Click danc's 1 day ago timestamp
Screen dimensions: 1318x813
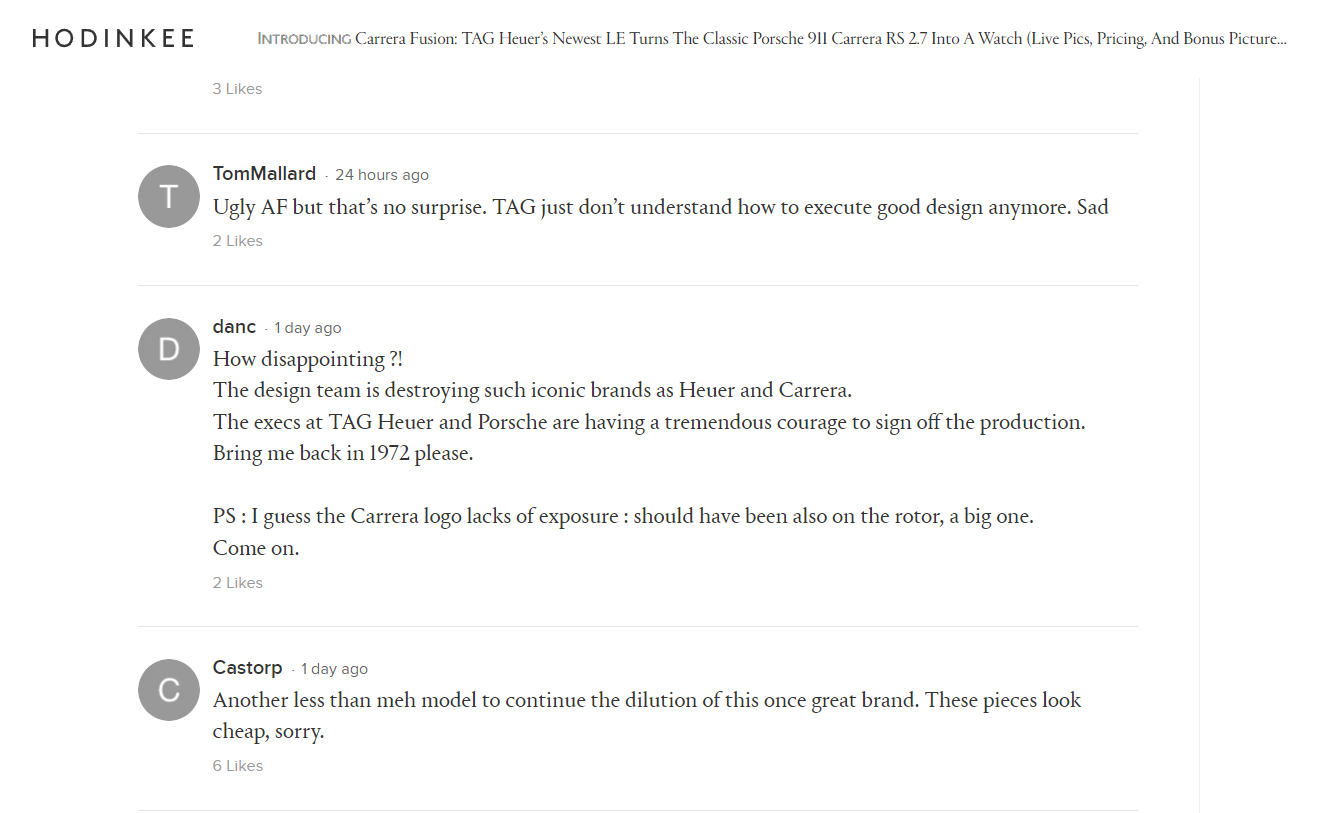[x=308, y=328]
